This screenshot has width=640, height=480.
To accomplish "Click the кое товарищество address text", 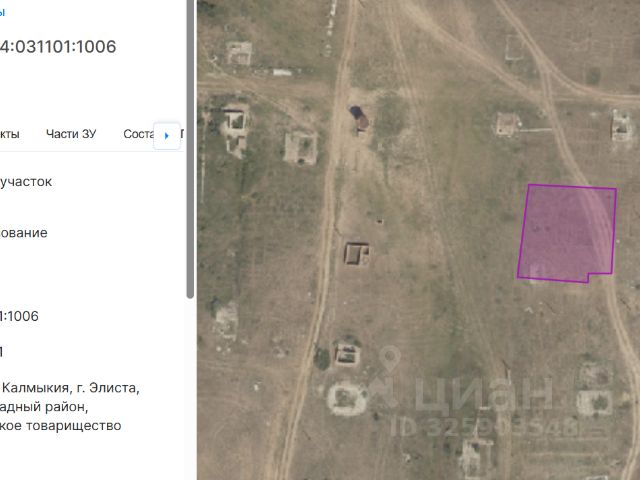I will point(60,426).
